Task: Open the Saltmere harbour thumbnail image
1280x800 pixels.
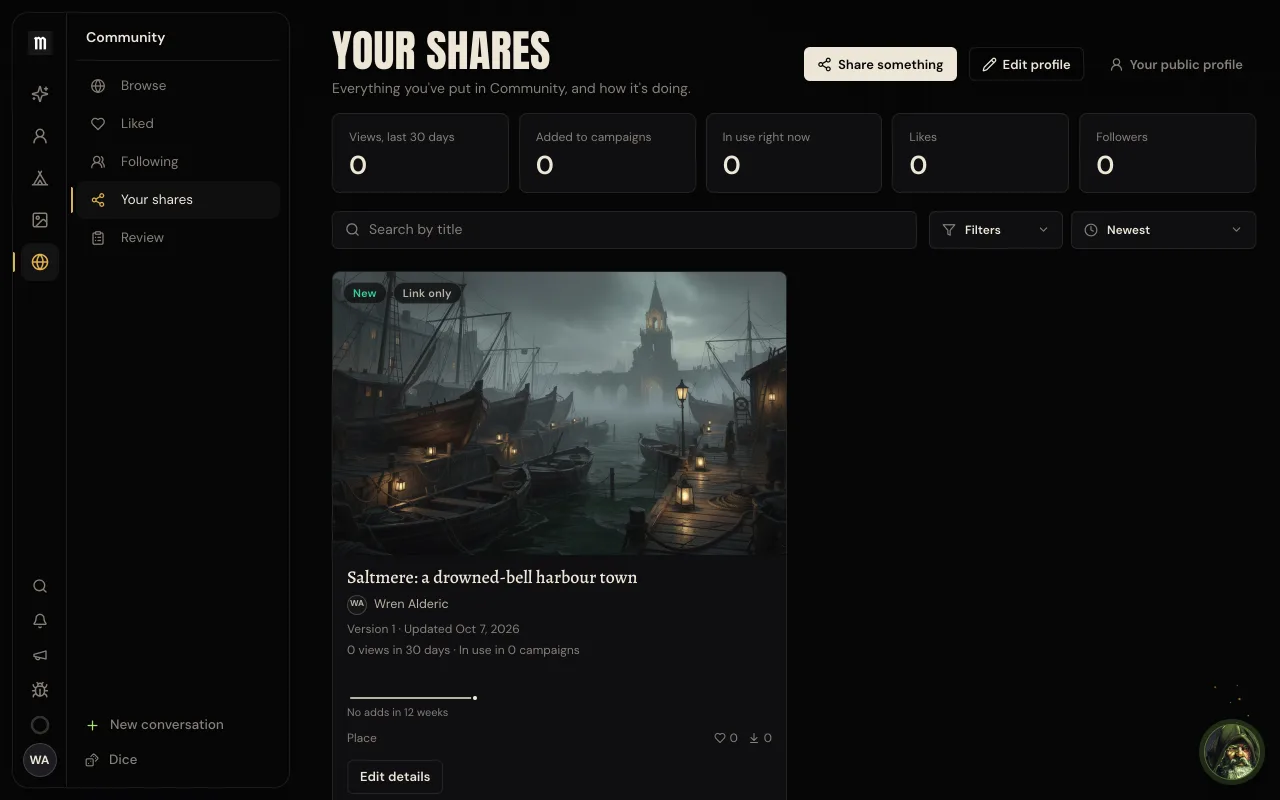Action: click(559, 413)
